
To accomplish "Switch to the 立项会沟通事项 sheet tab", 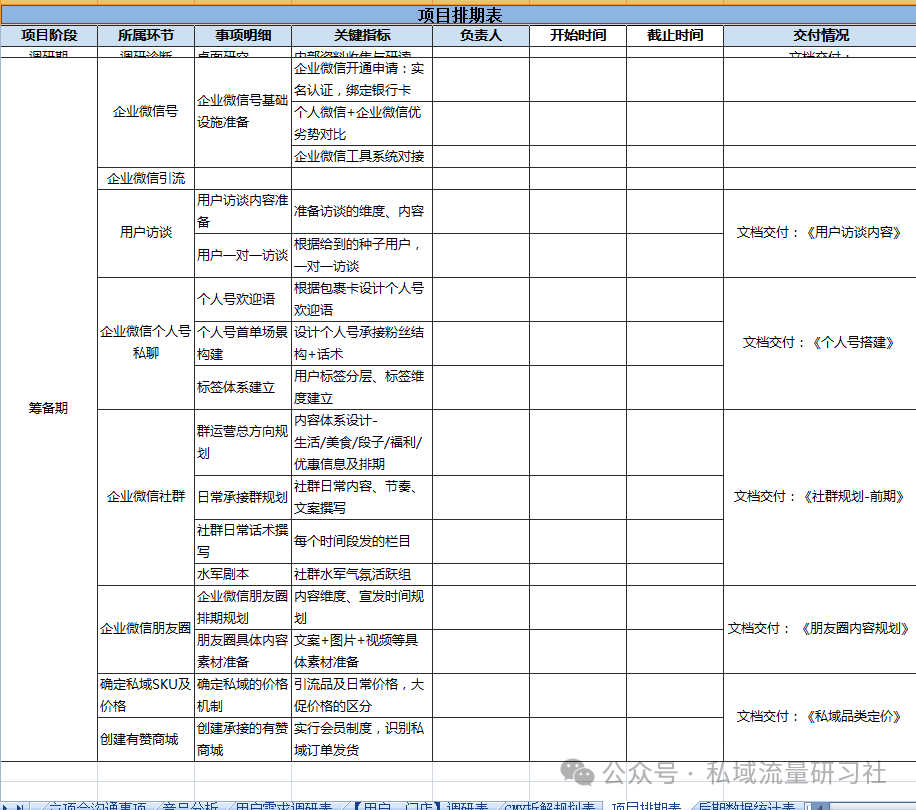I will click(x=97, y=806).
